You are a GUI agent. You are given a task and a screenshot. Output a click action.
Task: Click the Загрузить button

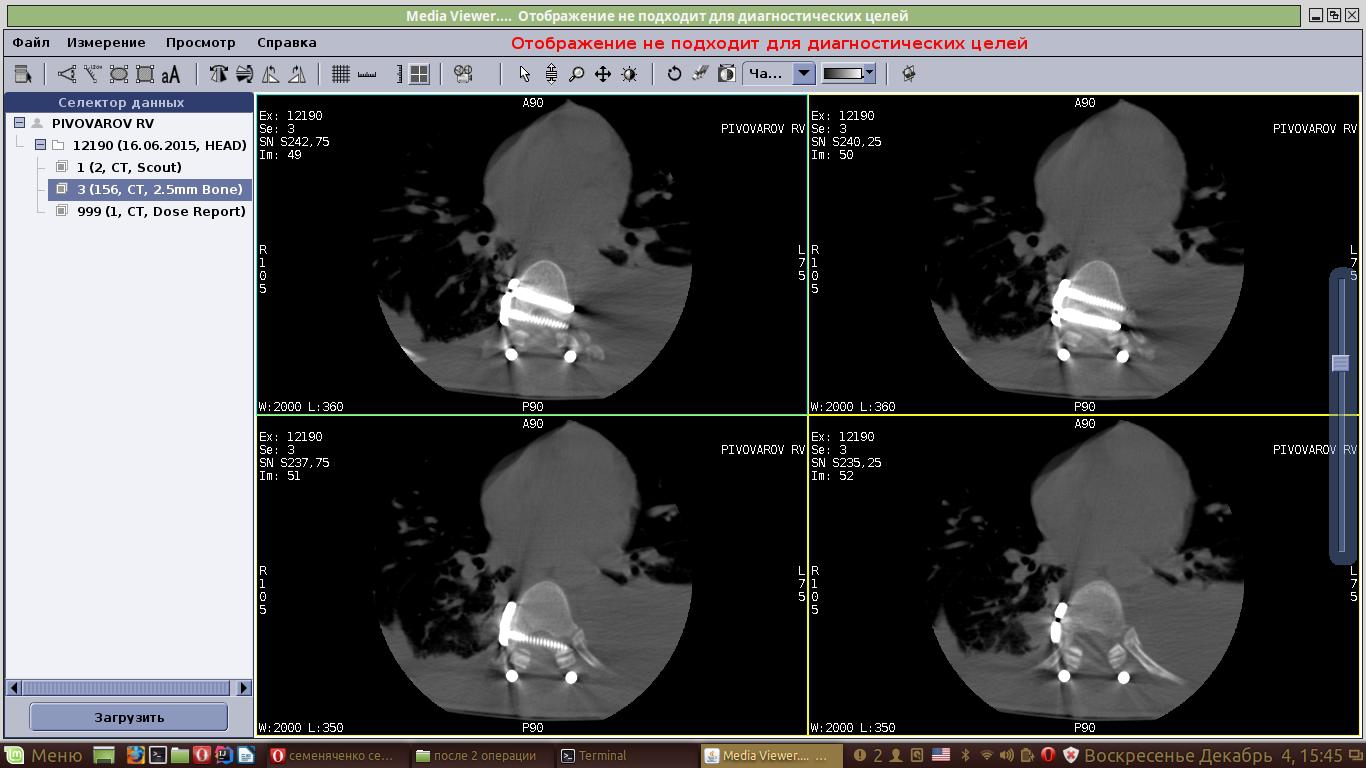click(x=129, y=717)
